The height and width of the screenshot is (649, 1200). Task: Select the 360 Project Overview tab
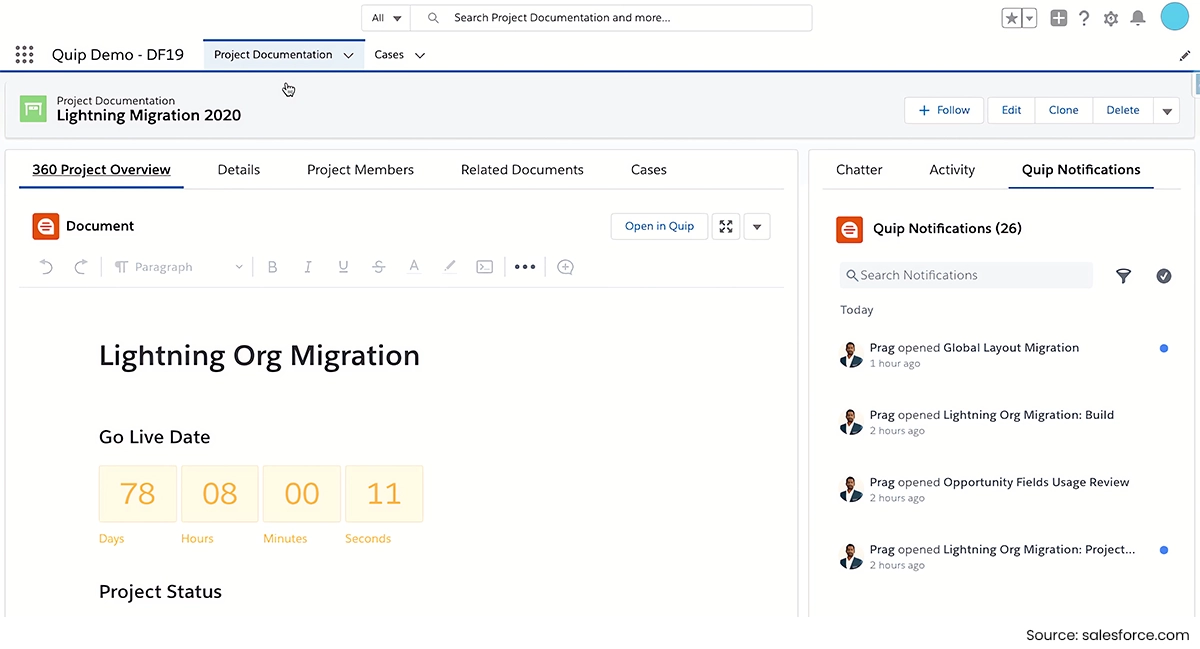101,170
